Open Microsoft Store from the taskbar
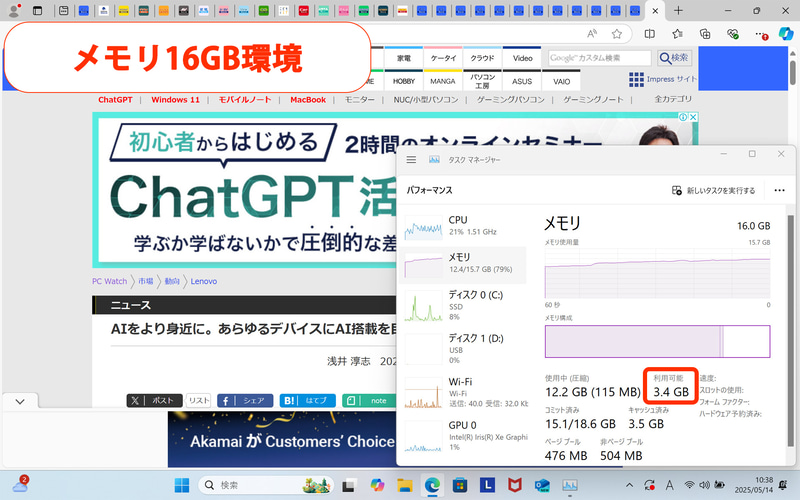The height and width of the screenshot is (500, 800). point(460,485)
